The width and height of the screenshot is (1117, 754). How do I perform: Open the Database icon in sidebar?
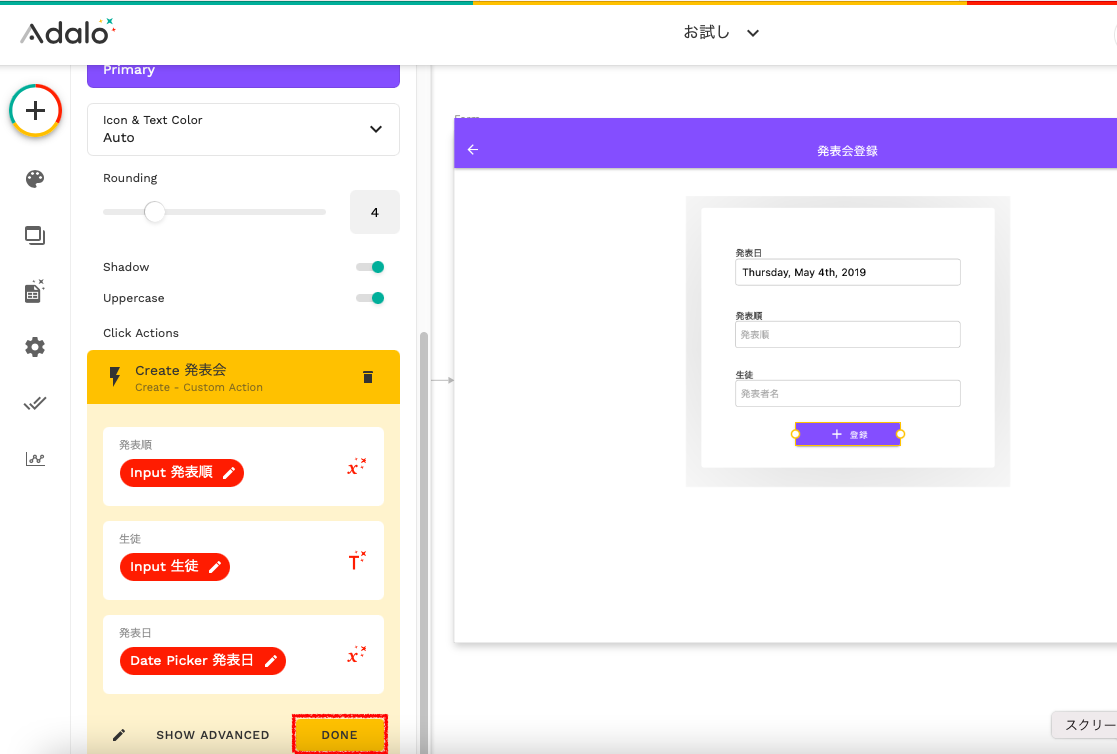pyautogui.click(x=35, y=291)
